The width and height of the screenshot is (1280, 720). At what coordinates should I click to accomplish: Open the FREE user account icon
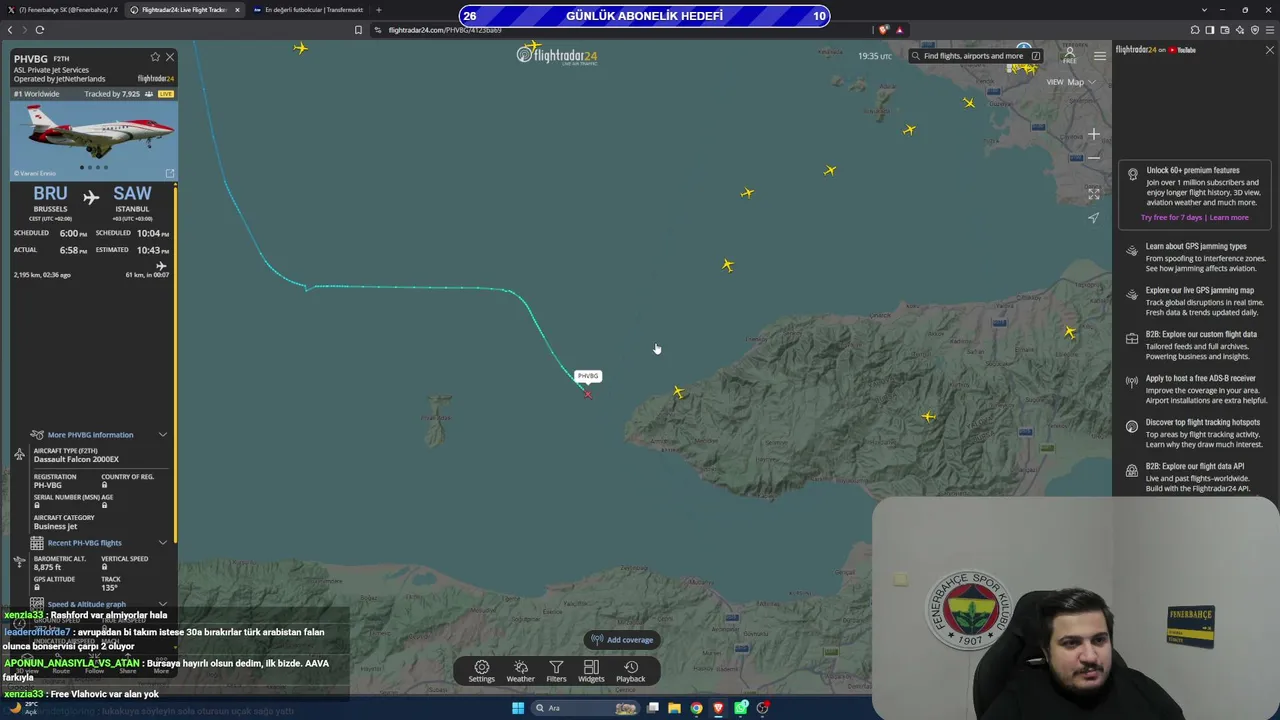point(1069,55)
